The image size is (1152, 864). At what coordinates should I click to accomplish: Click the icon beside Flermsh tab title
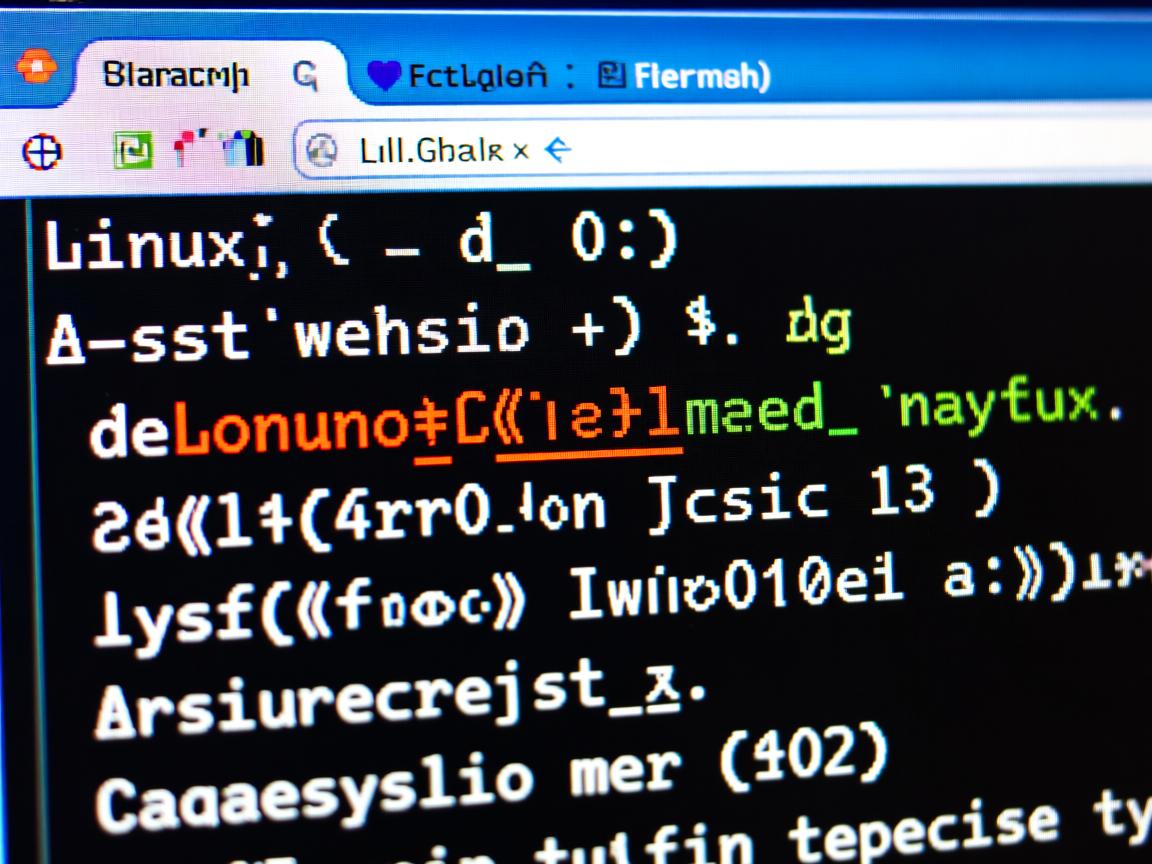click(x=610, y=75)
